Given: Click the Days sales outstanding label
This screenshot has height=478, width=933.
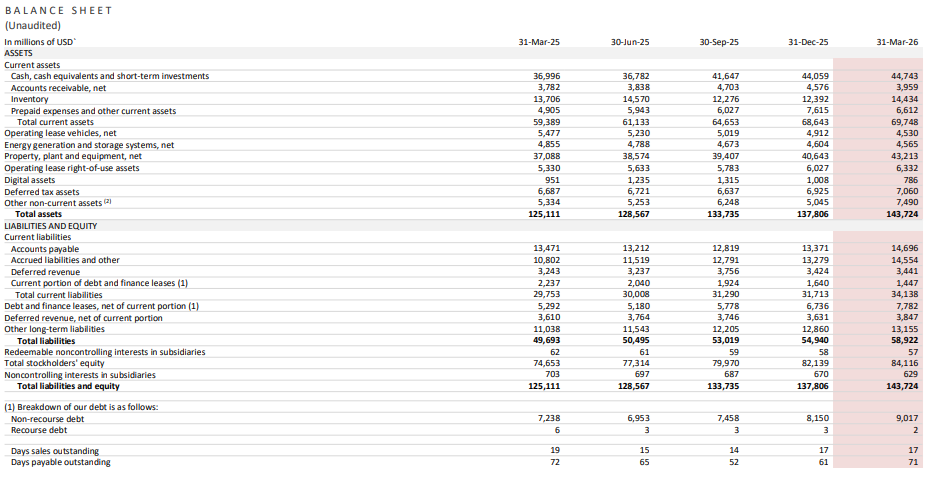Looking at the screenshot, I should (55, 451).
